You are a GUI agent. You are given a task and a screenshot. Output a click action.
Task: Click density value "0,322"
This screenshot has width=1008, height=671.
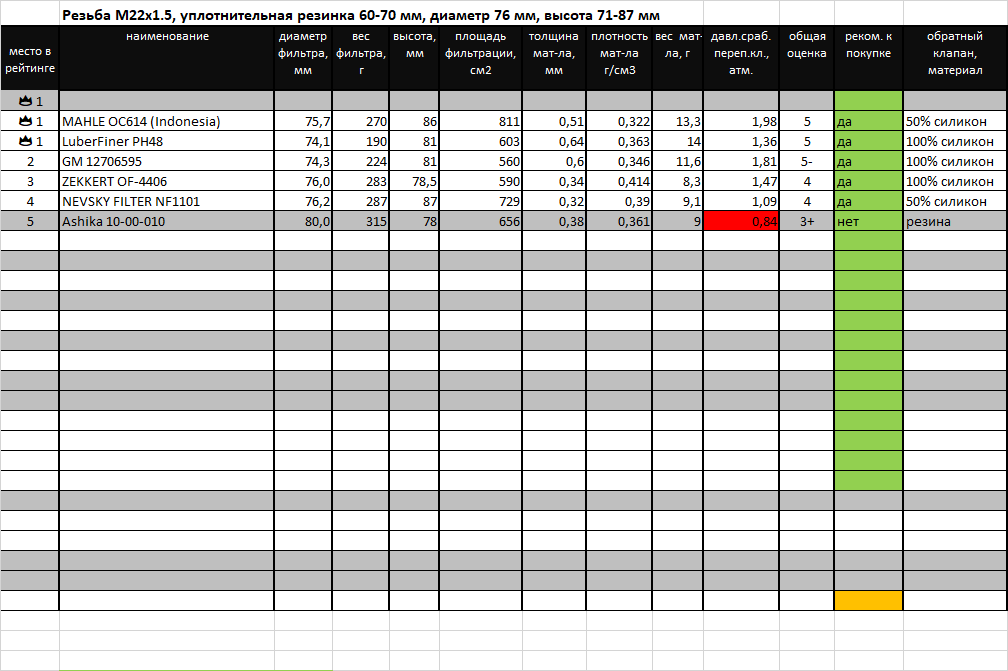pos(619,121)
